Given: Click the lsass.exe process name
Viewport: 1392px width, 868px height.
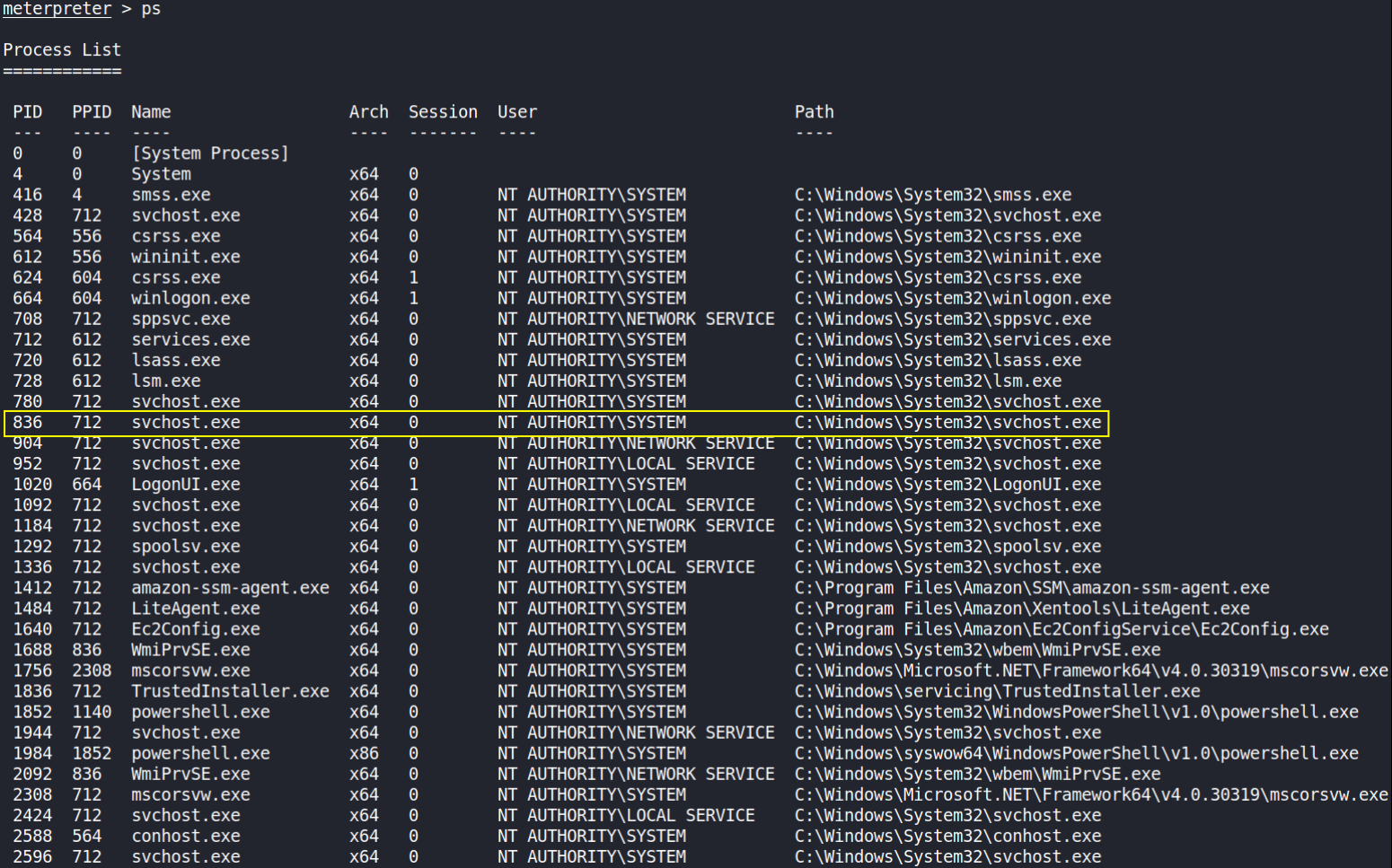Looking at the screenshot, I should tap(175, 360).
